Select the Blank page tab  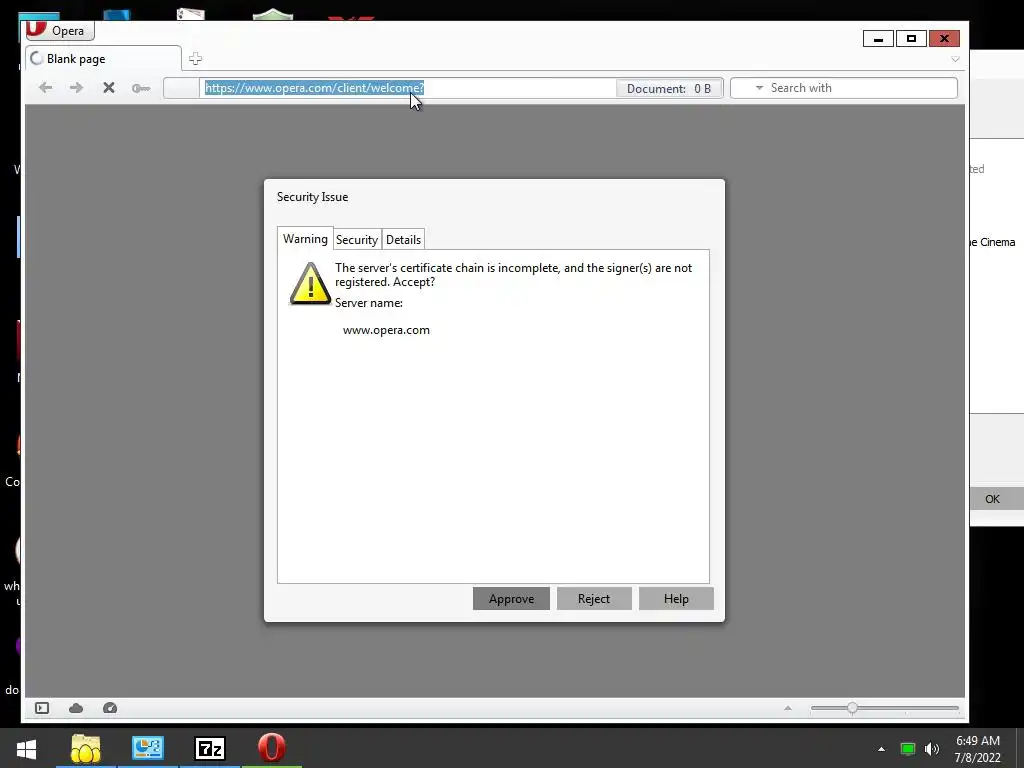[x=103, y=59]
